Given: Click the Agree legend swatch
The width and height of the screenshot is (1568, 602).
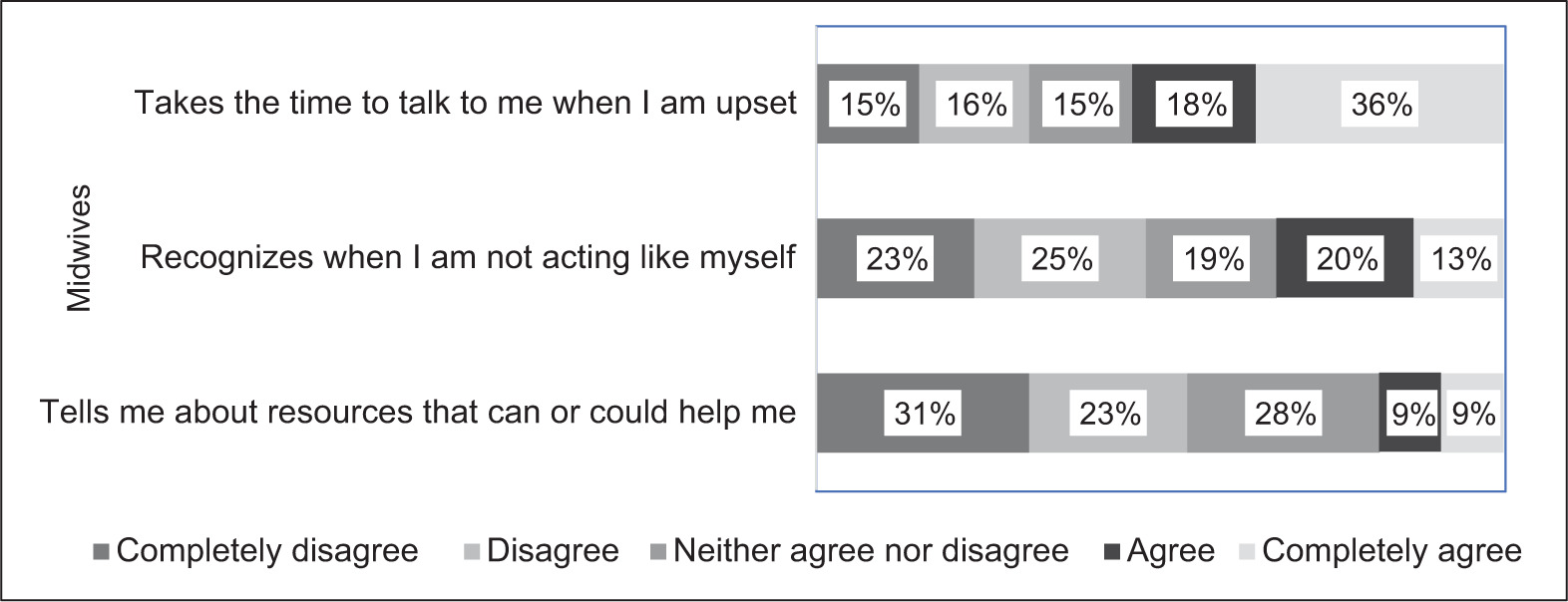Looking at the screenshot, I should coord(1112,551).
